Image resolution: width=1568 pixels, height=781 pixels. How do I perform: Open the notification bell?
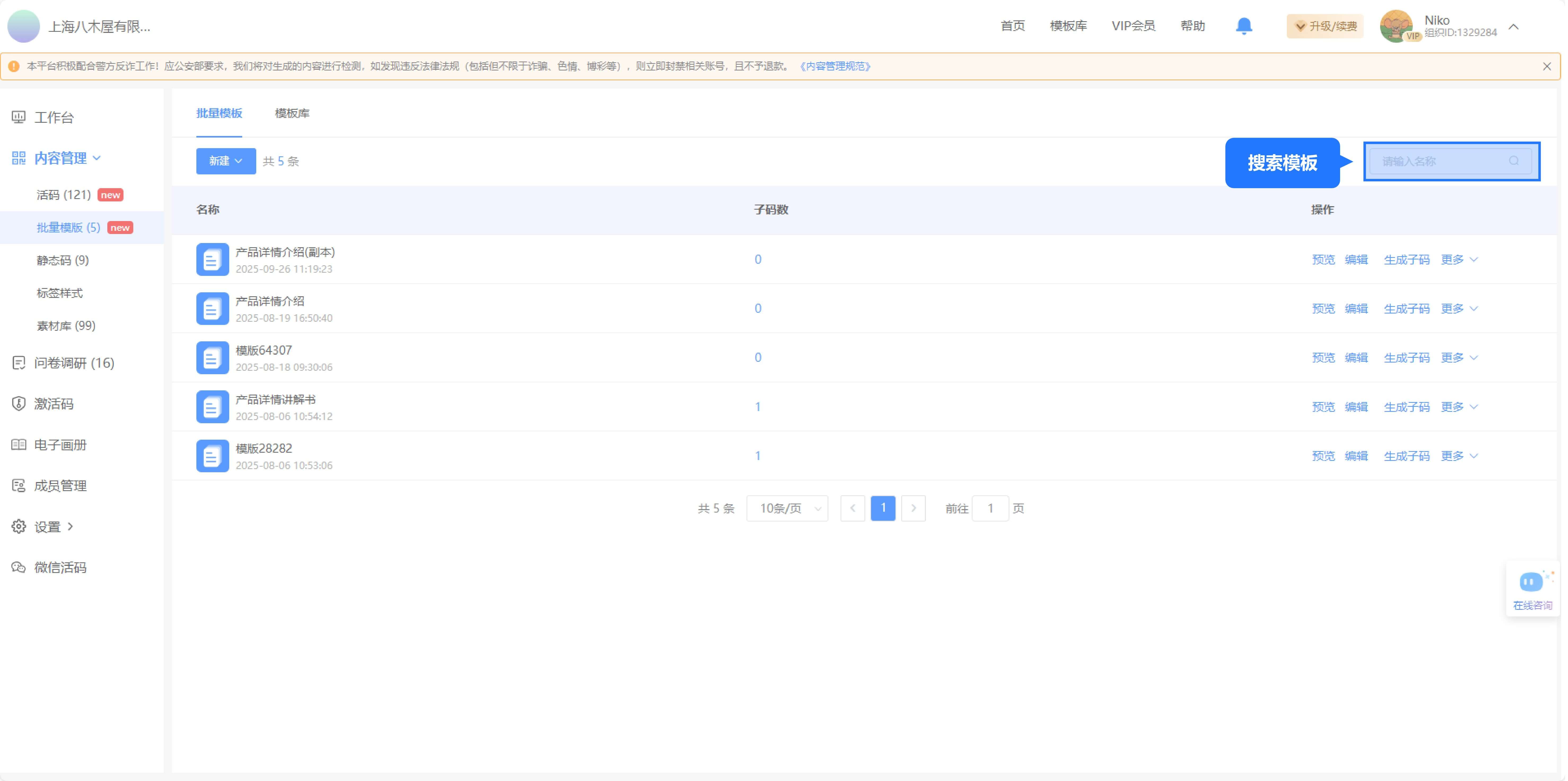1244,25
